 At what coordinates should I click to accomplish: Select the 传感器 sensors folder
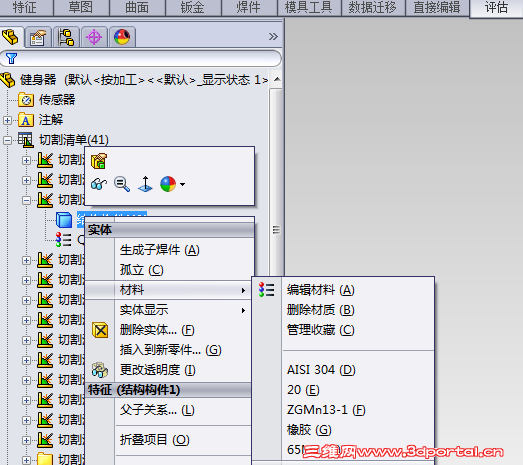coord(57,99)
